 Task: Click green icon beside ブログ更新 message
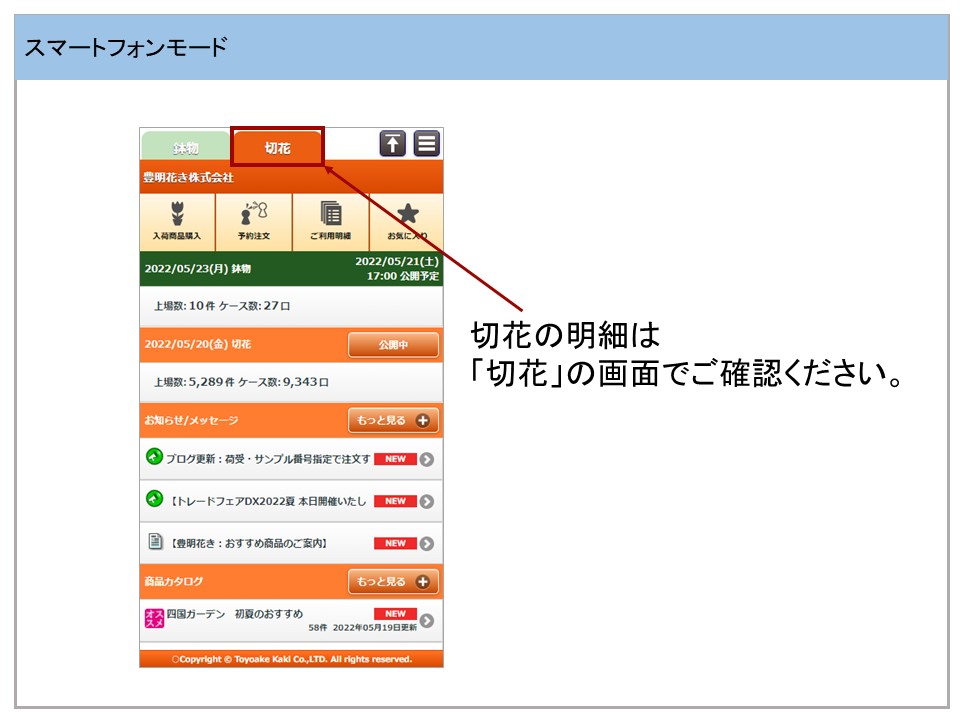click(x=154, y=458)
